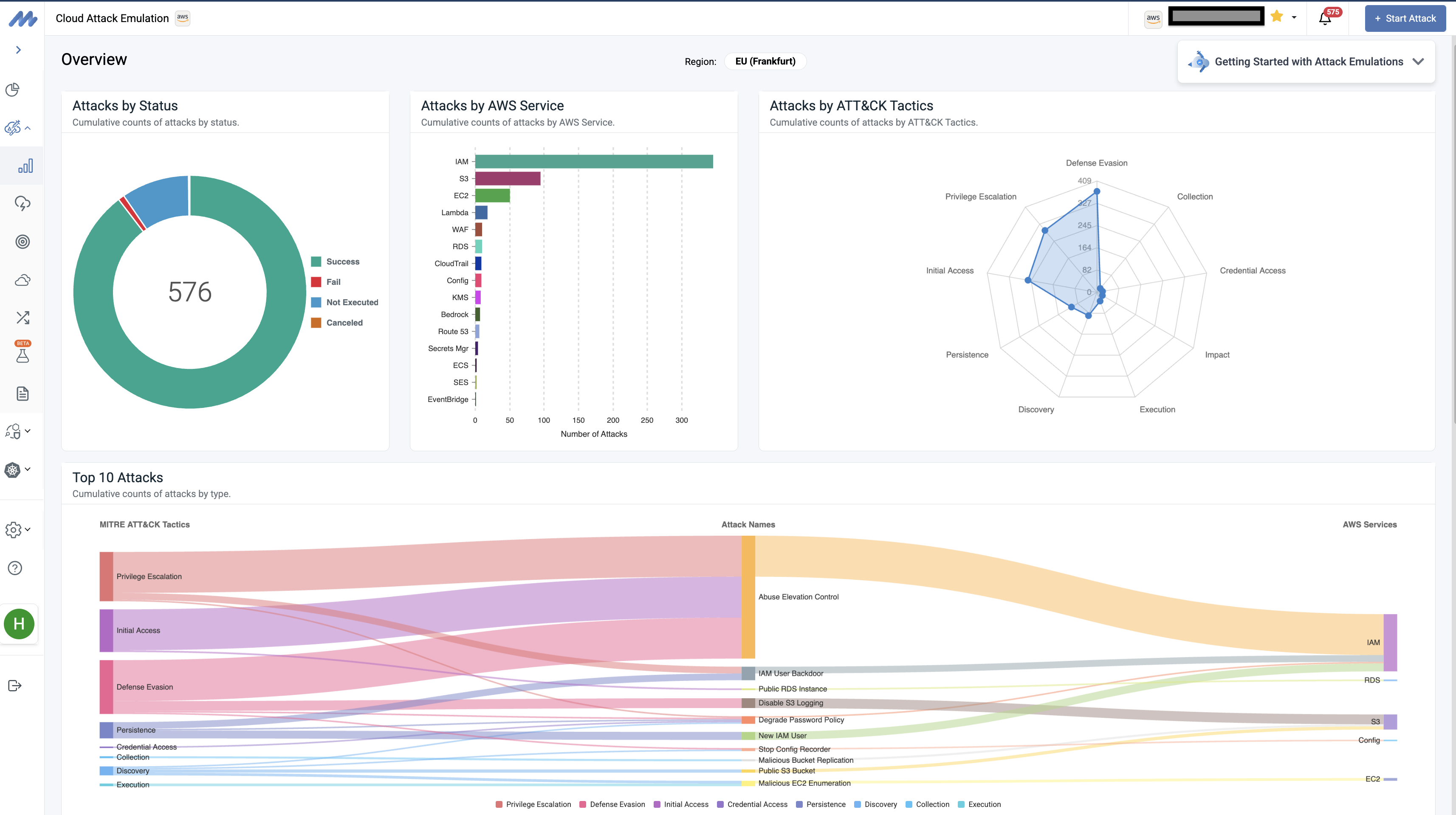Click the document report sidebar icon

pos(22,393)
